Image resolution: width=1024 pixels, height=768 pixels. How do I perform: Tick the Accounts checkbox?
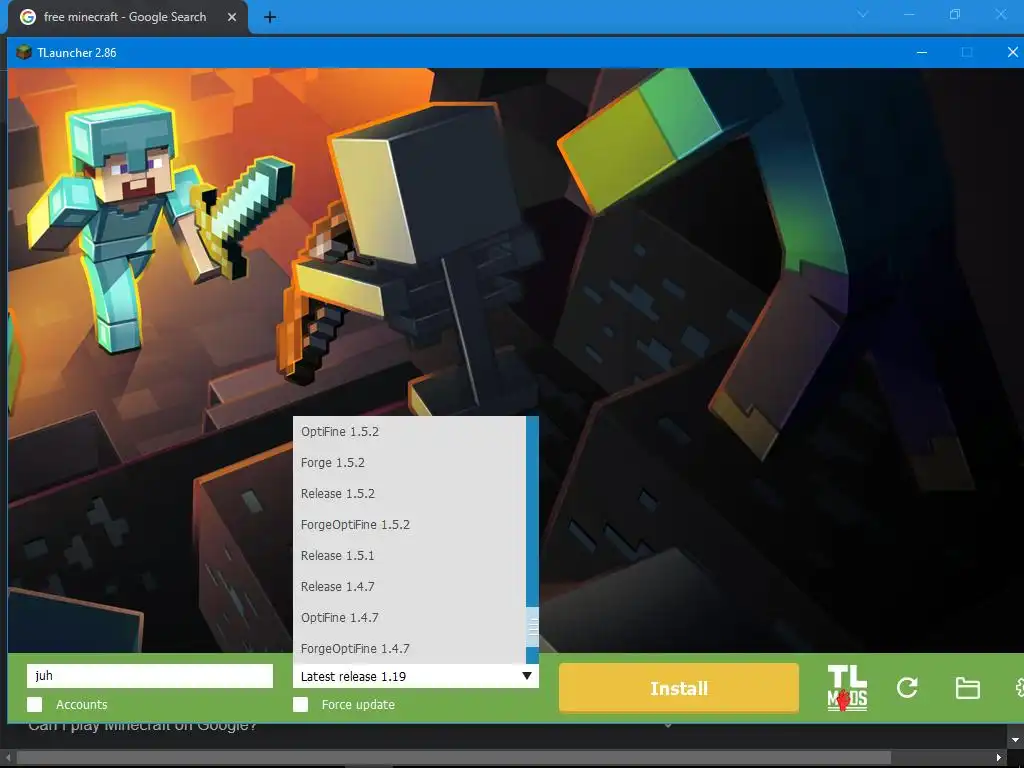[35, 704]
